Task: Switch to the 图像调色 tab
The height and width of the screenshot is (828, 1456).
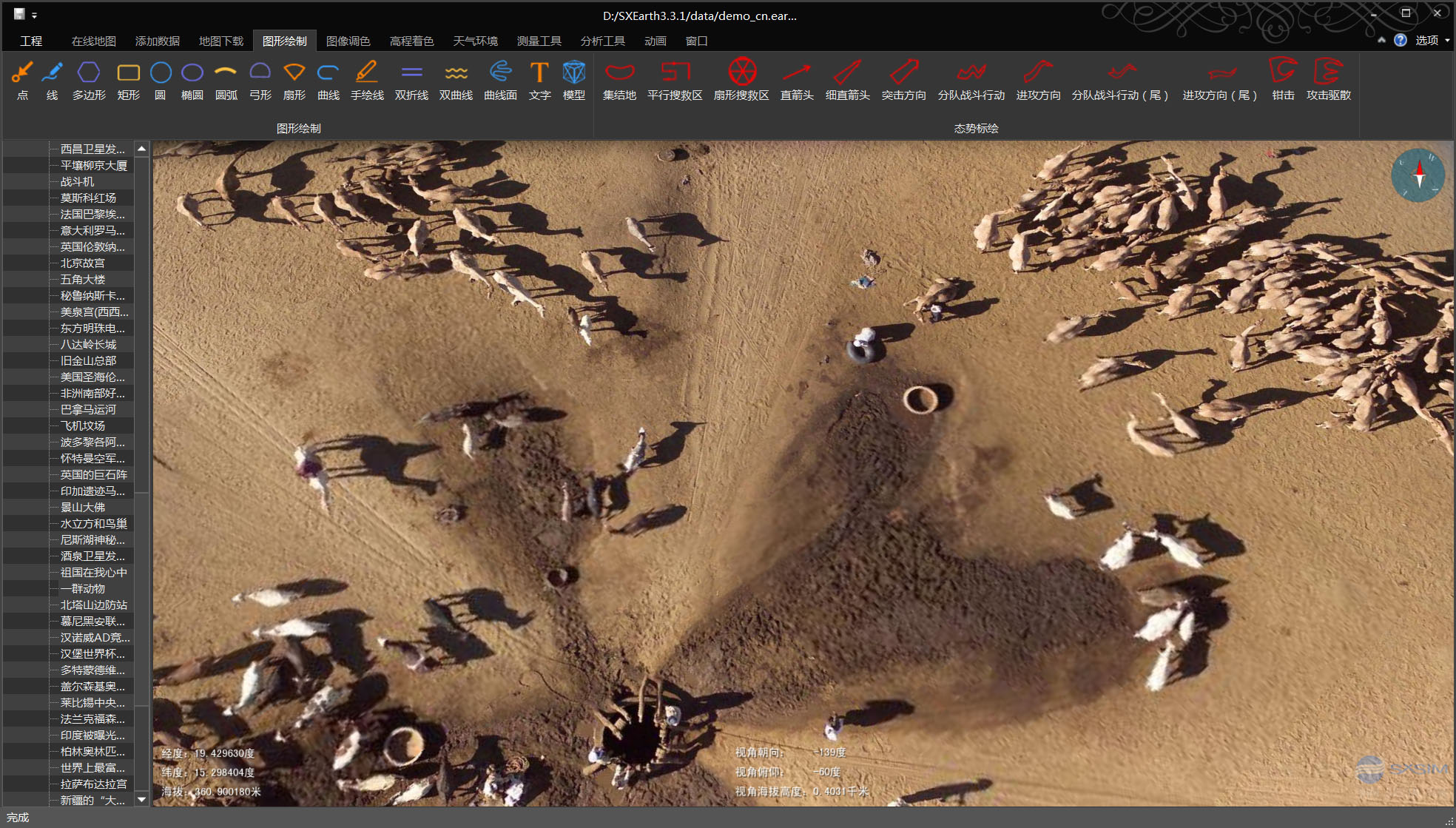Action: tap(348, 41)
